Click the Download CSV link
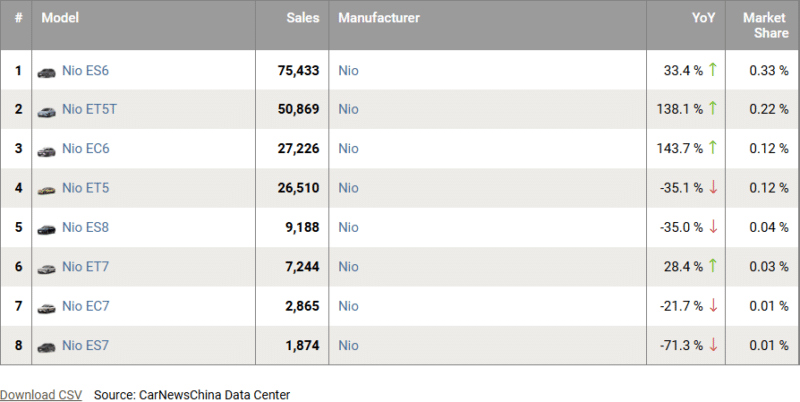This screenshot has height=402, width=800. pyautogui.click(x=41, y=394)
